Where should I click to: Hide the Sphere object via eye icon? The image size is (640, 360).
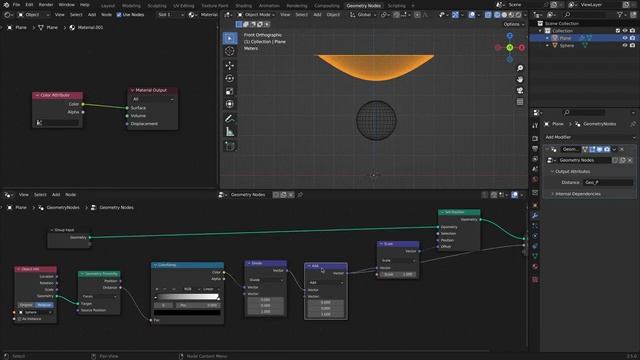[625, 45]
